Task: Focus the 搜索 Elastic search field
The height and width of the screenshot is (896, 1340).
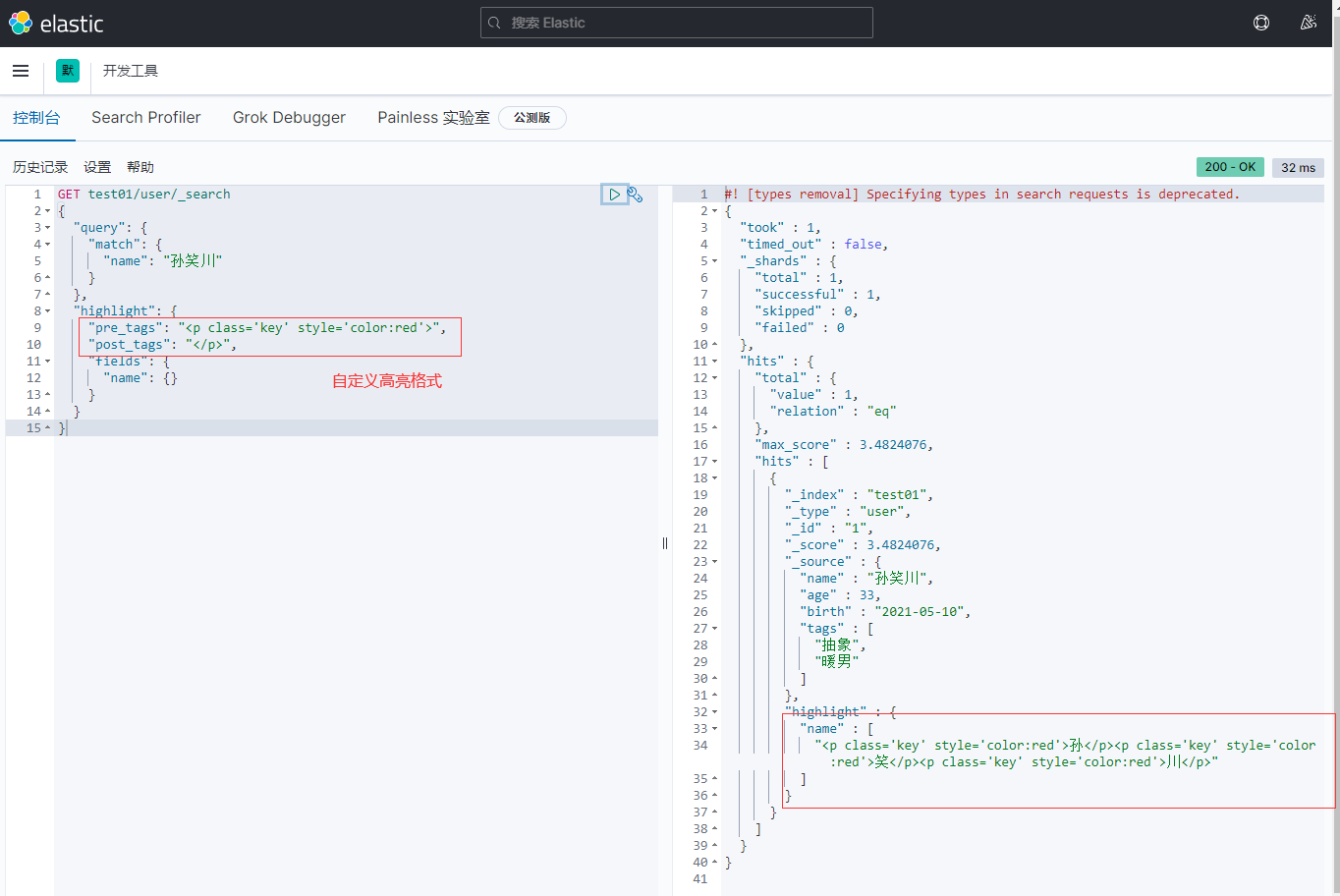Action: point(677,23)
